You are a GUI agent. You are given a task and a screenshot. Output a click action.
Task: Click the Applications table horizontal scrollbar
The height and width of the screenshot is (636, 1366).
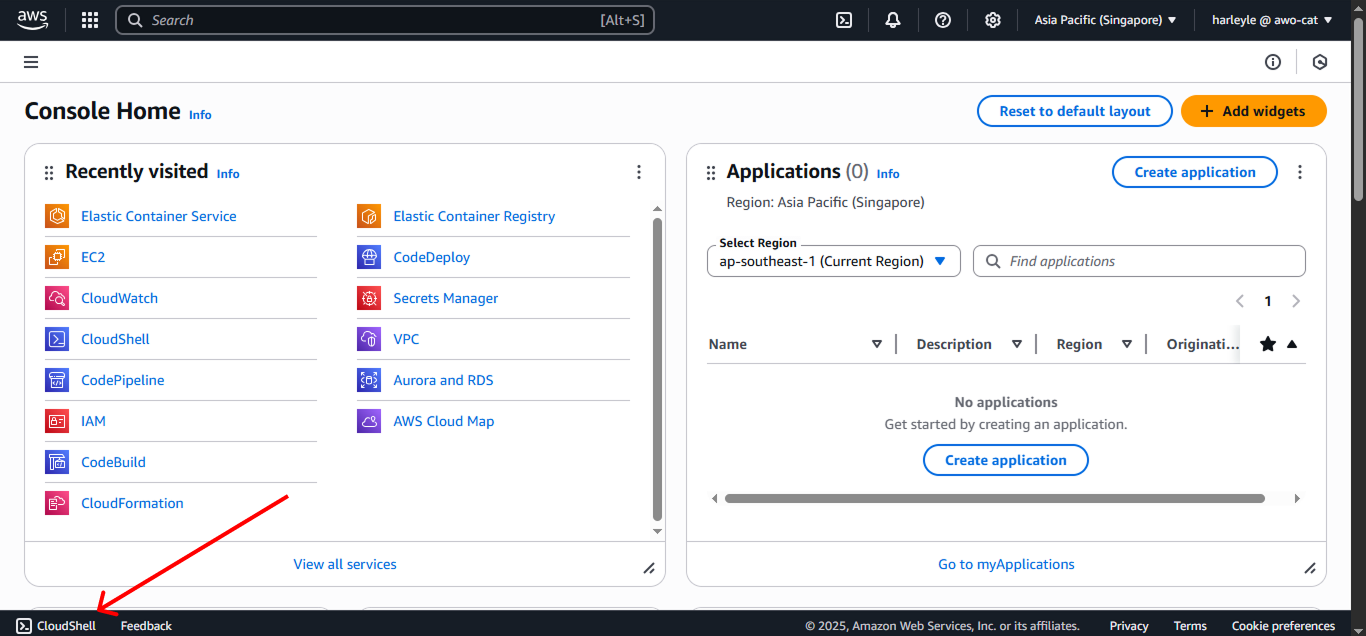(995, 498)
